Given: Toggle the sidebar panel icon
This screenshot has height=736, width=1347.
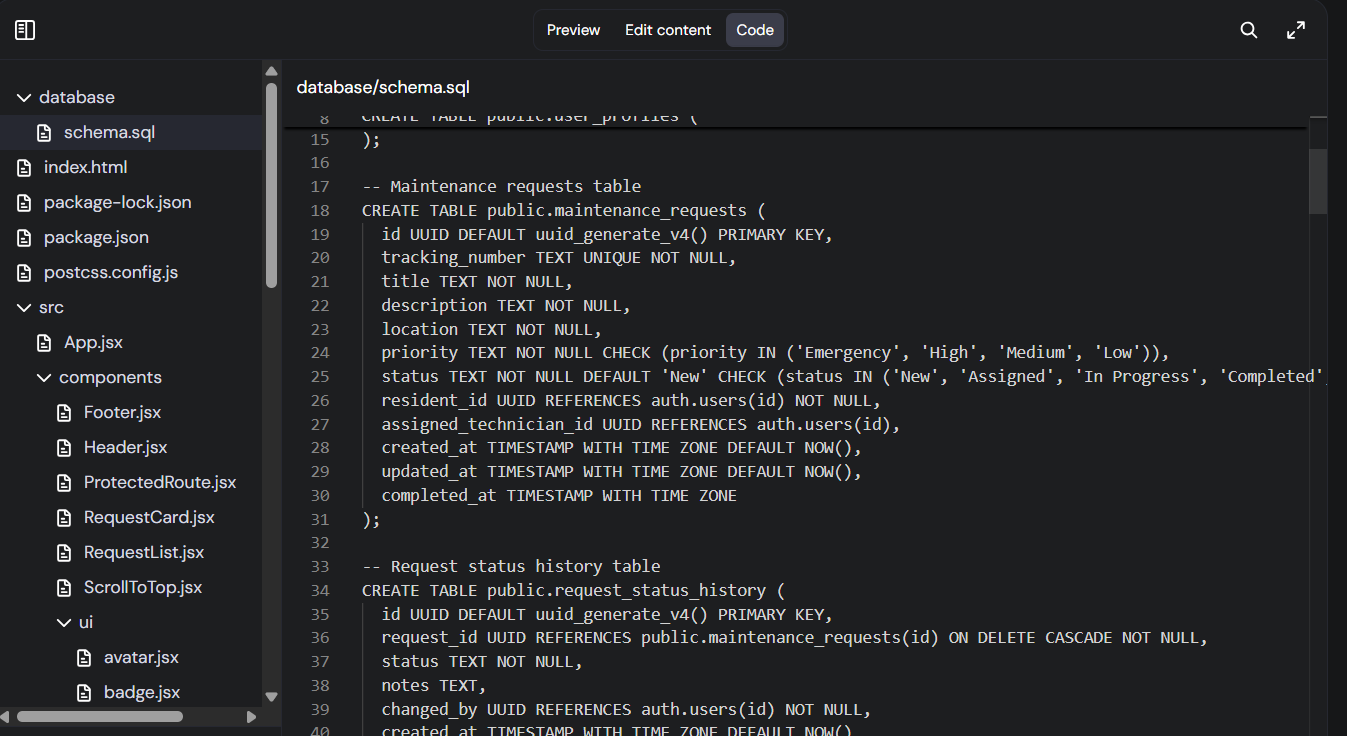Looking at the screenshot, I should point(25,30).
